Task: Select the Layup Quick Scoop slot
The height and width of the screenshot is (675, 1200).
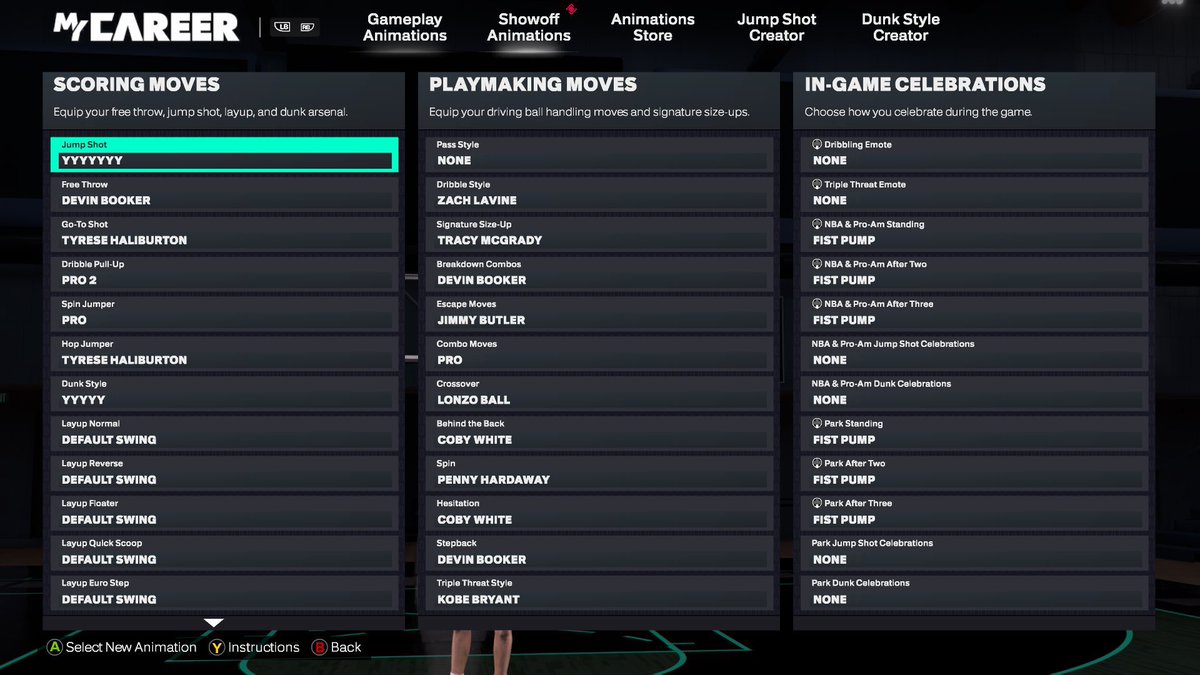Action: coord(224,554)
